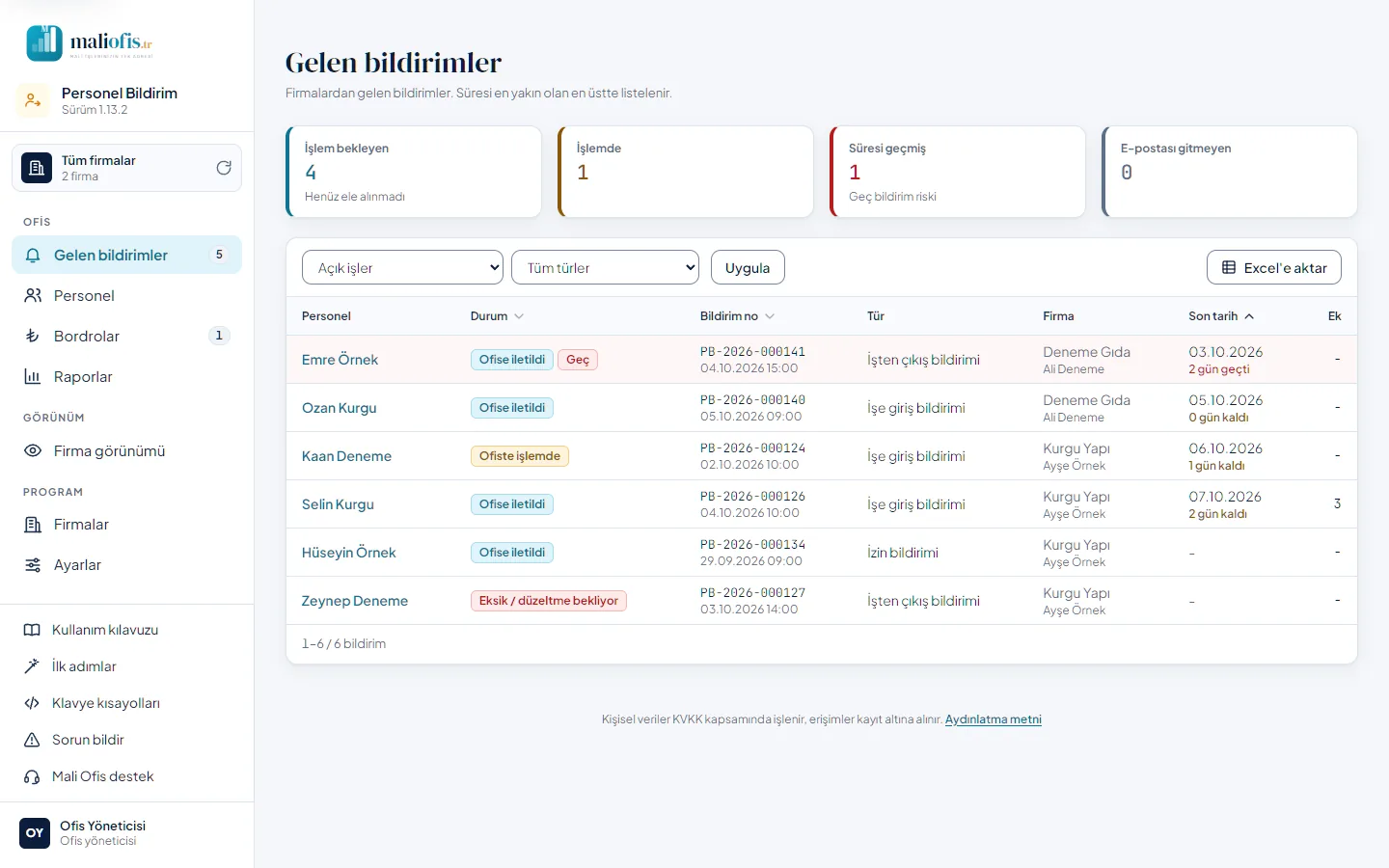Click the lira icon beside Bordrolar

(x=33, y=337)
